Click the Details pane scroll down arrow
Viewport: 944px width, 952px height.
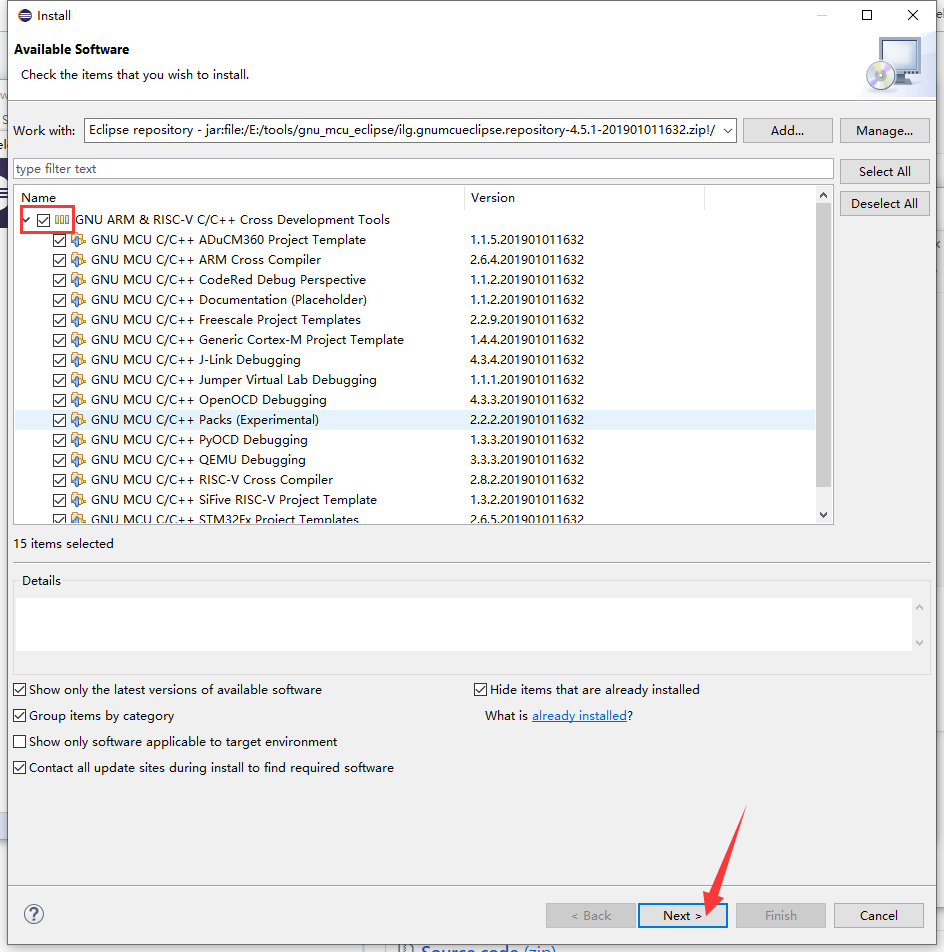920,642
